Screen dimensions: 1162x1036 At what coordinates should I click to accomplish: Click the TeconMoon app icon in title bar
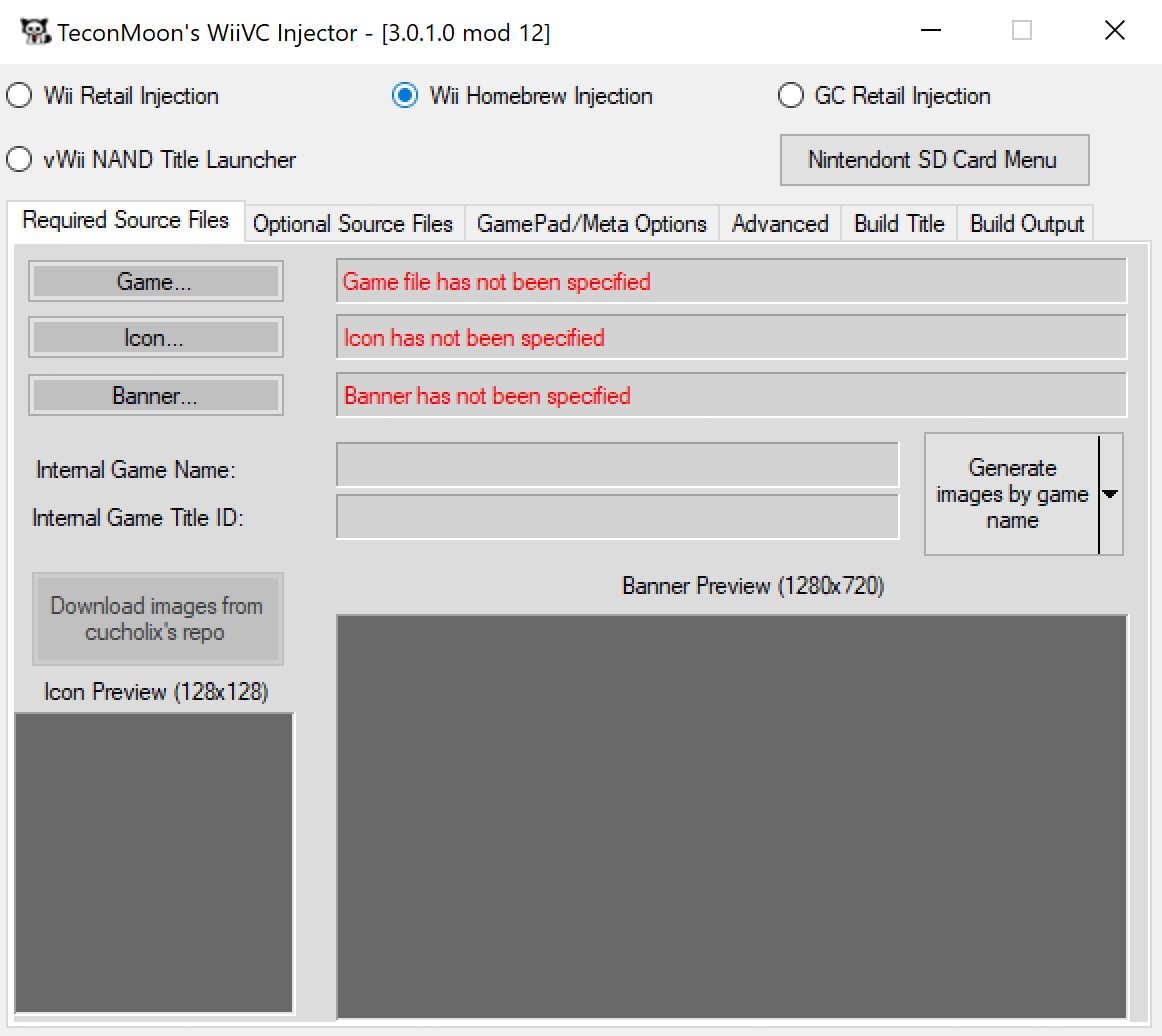(34, 31)
